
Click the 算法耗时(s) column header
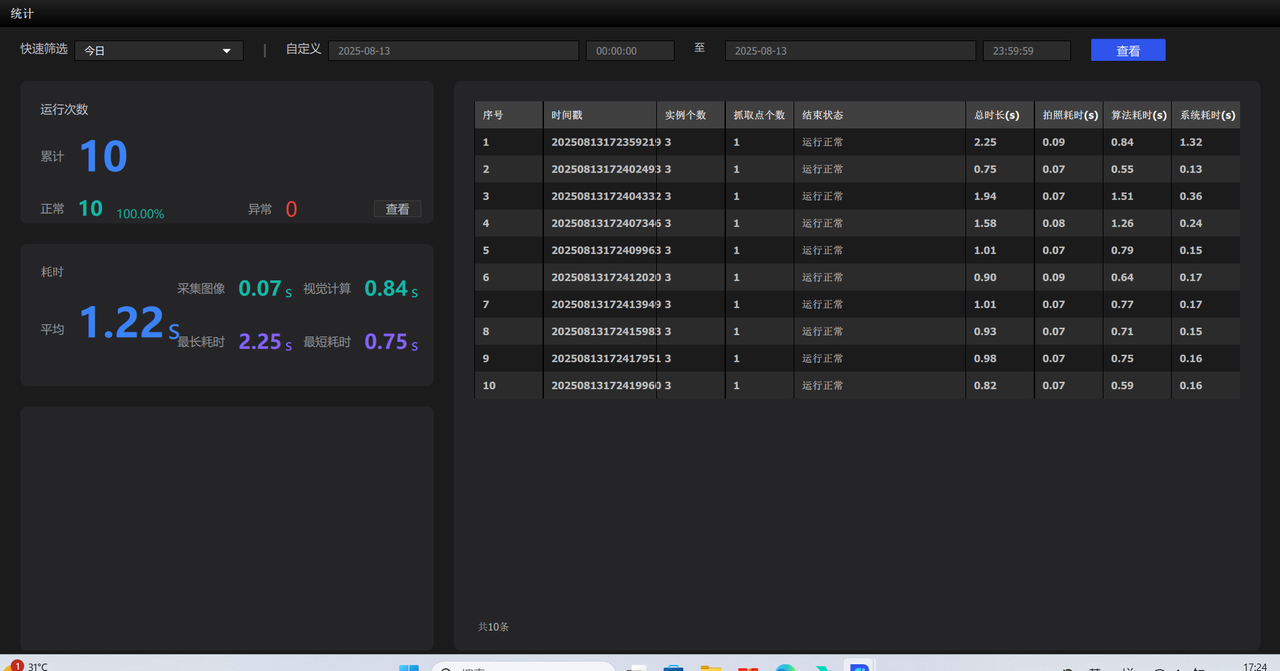[x=1138, y=115]
